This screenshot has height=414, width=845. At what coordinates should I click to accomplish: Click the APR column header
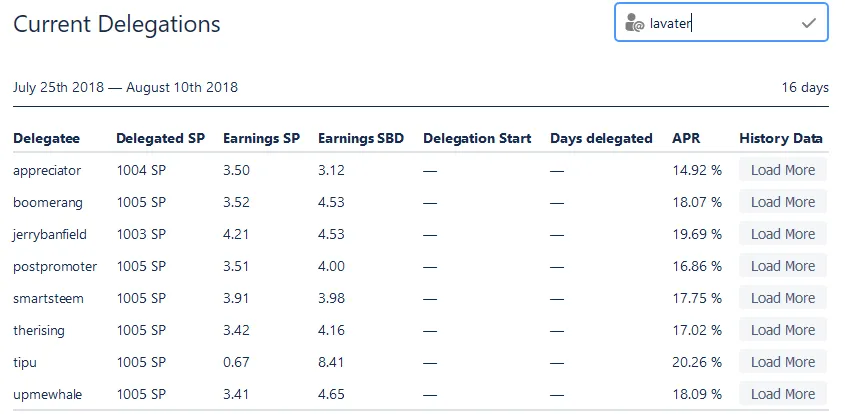(x=686, y=139)
